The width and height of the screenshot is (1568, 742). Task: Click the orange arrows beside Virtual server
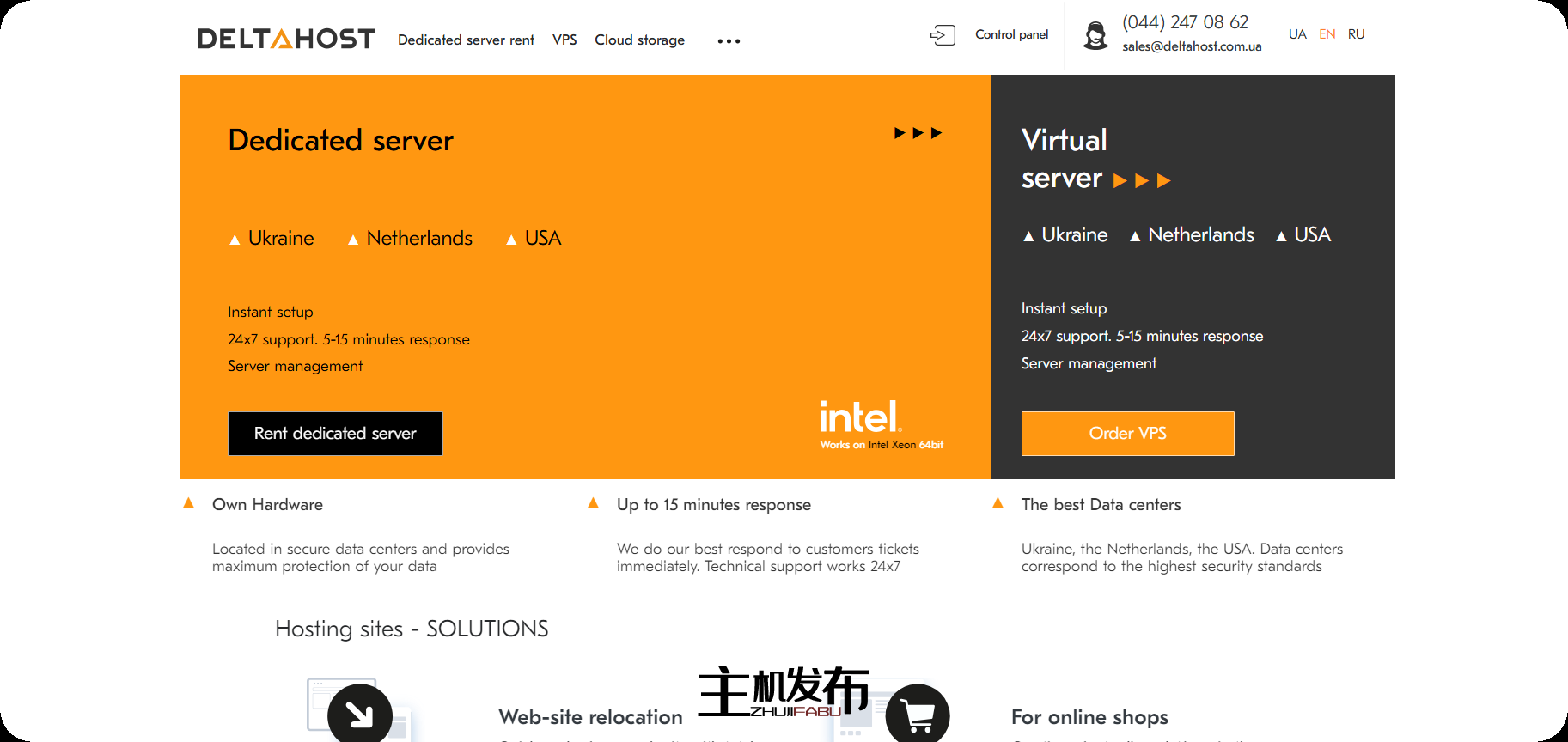1141,180
